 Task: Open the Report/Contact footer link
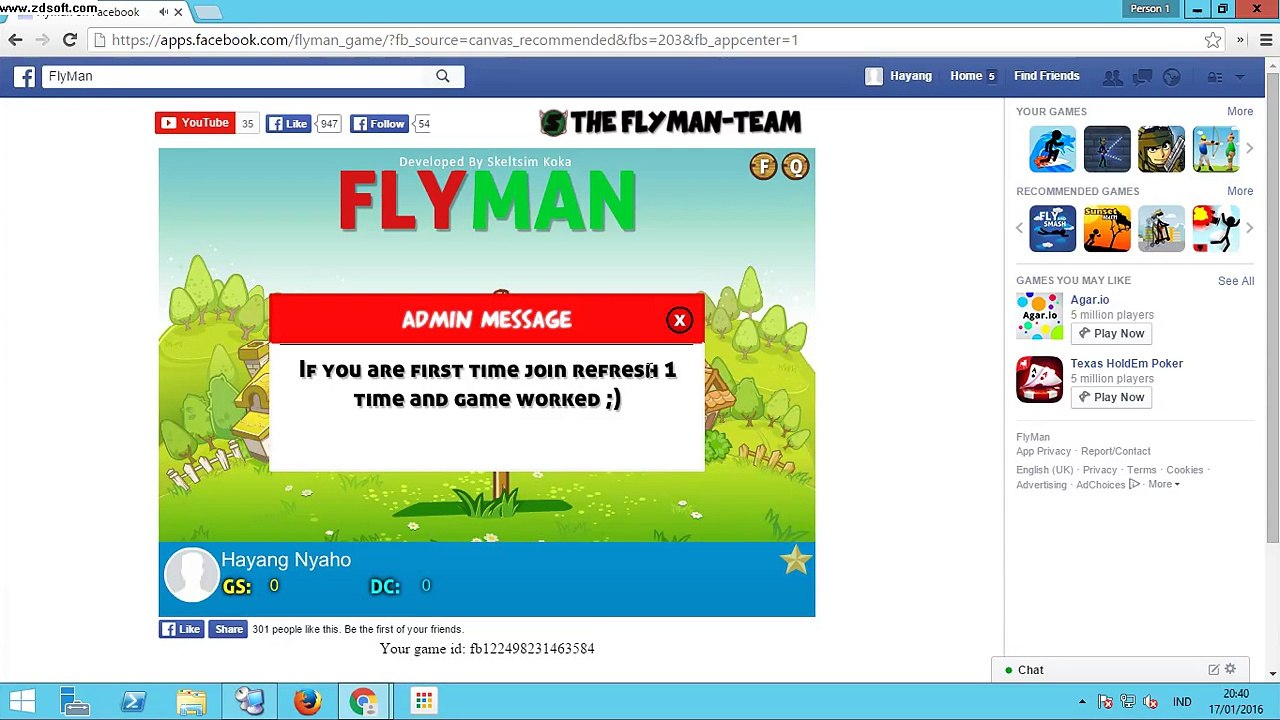[1116, 452]
